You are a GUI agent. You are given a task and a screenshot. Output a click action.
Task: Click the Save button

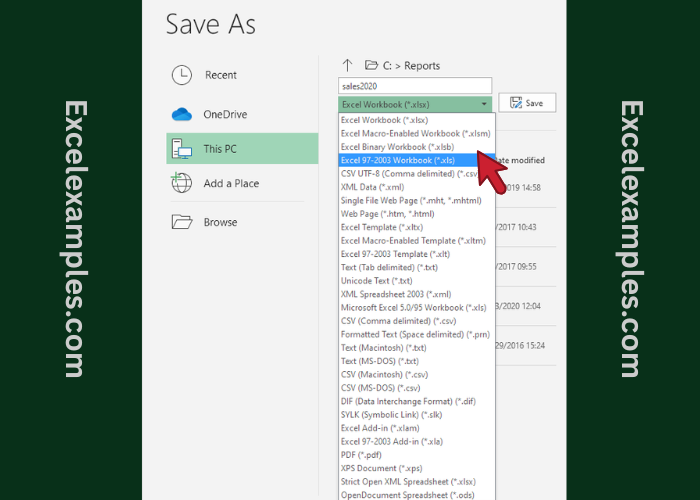point(527,103)
